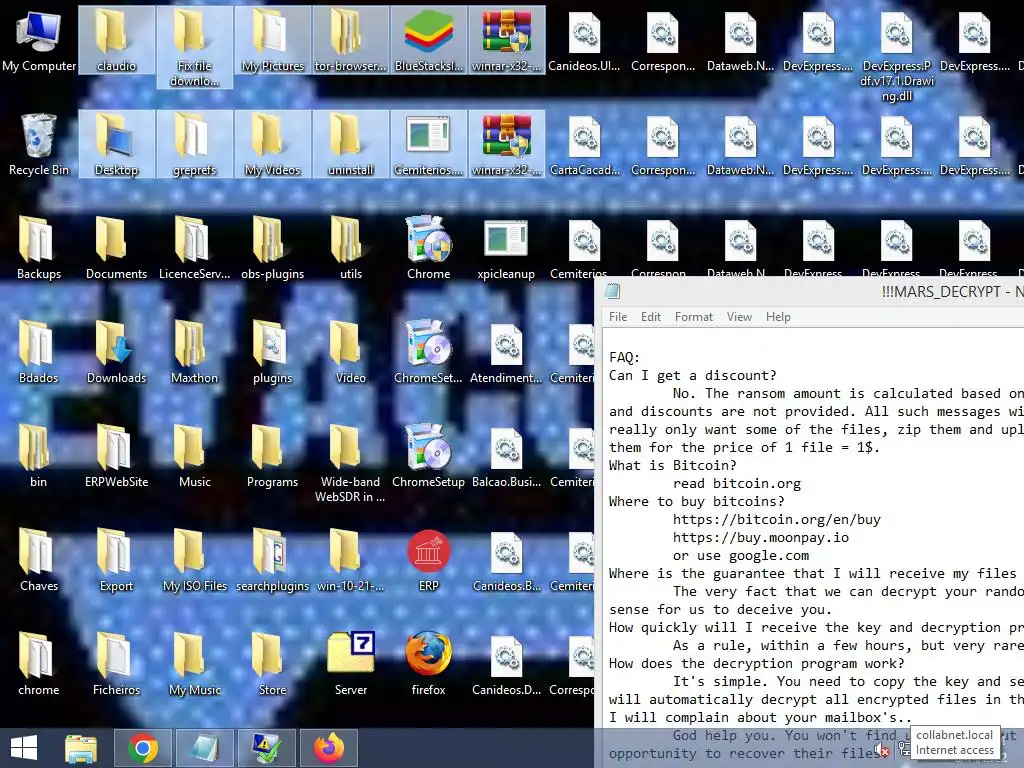Click 'or use google.com' line
1024x768 pixels.
click(741, 556)
